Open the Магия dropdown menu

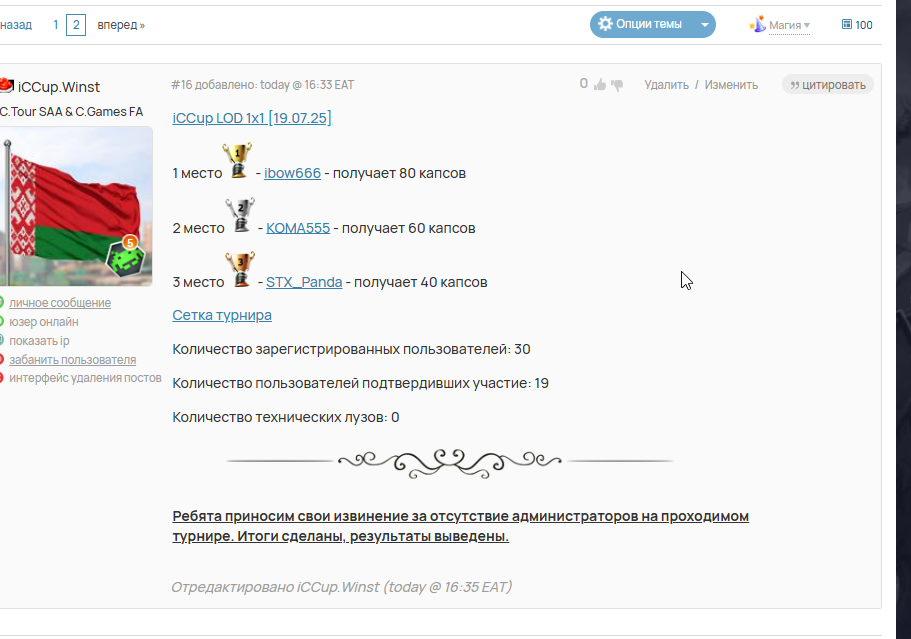pos(789,25)
